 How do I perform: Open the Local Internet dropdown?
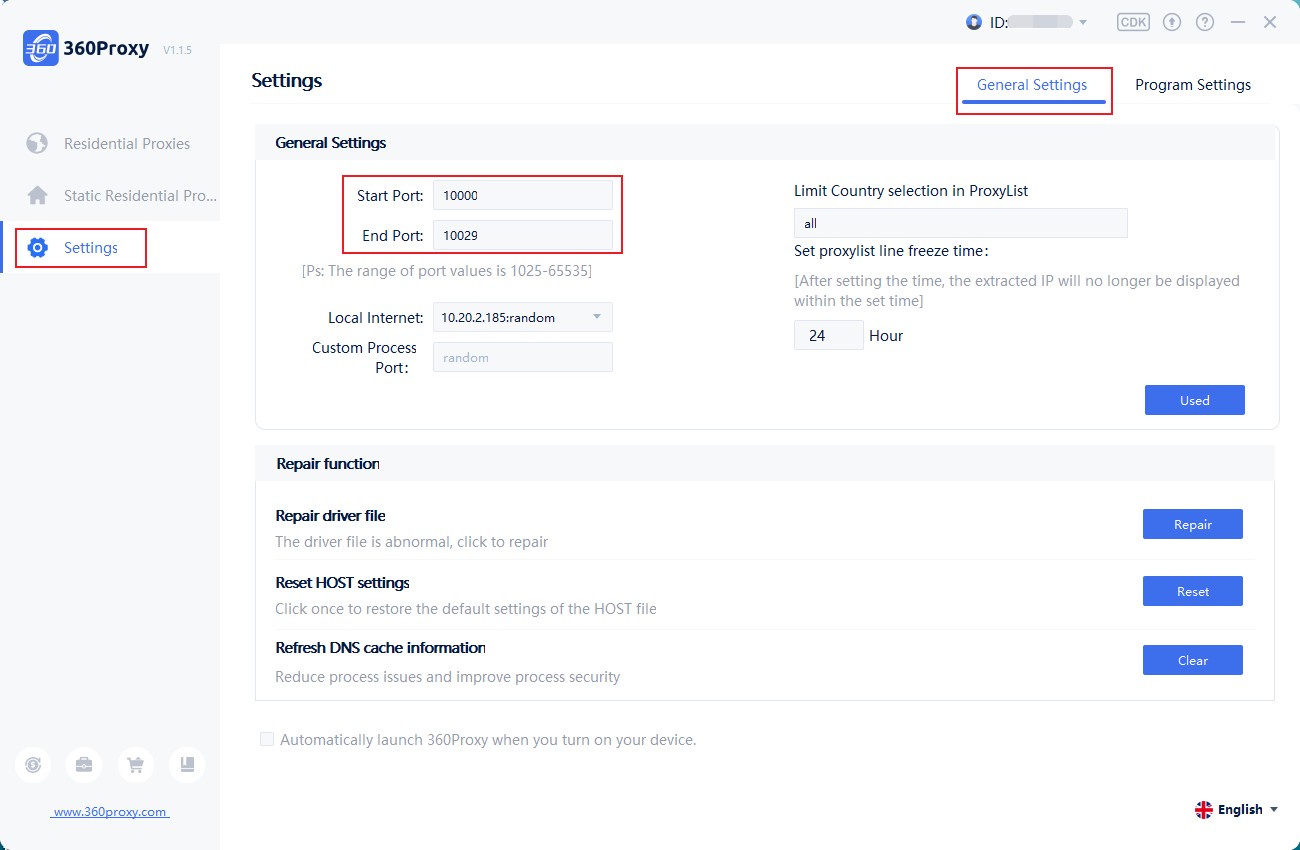click(x=523, y=317)
